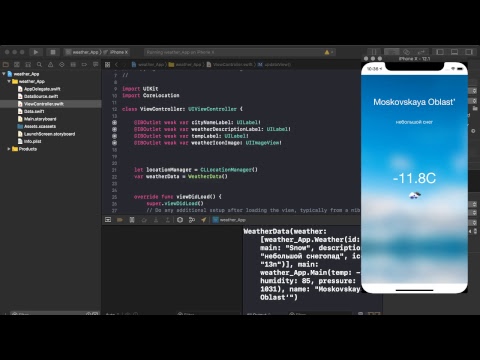Click -11.8C temperature in Simulator
This screenshot has height=360, width=480.
pos(414,178)
